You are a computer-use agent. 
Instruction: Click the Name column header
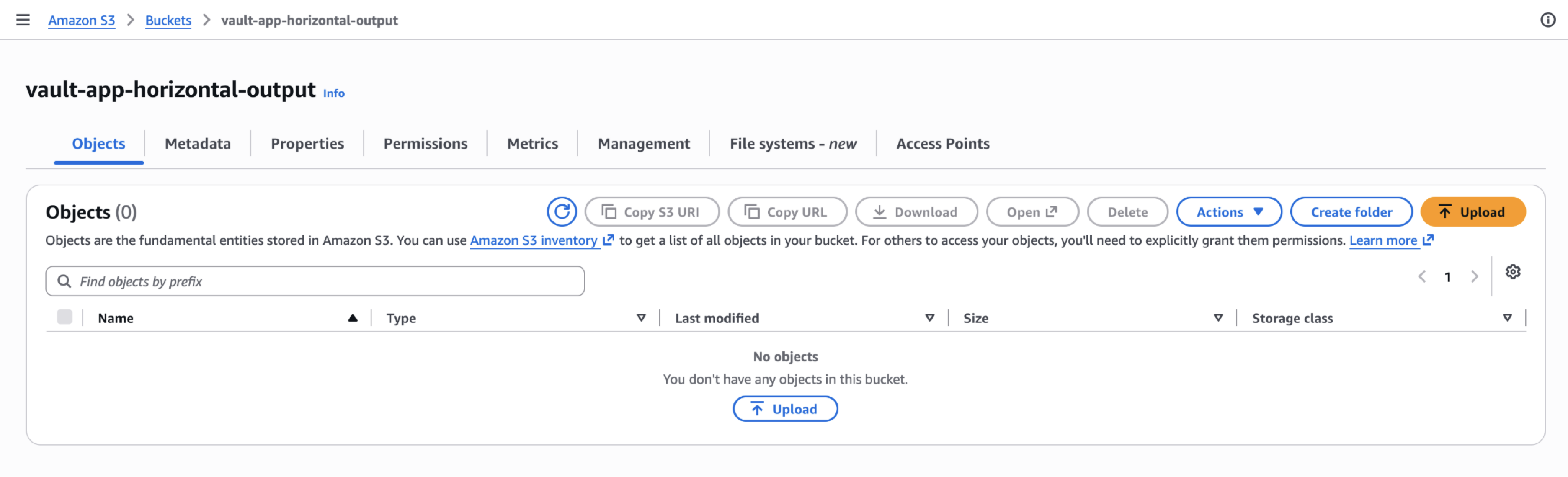point(116,318)
